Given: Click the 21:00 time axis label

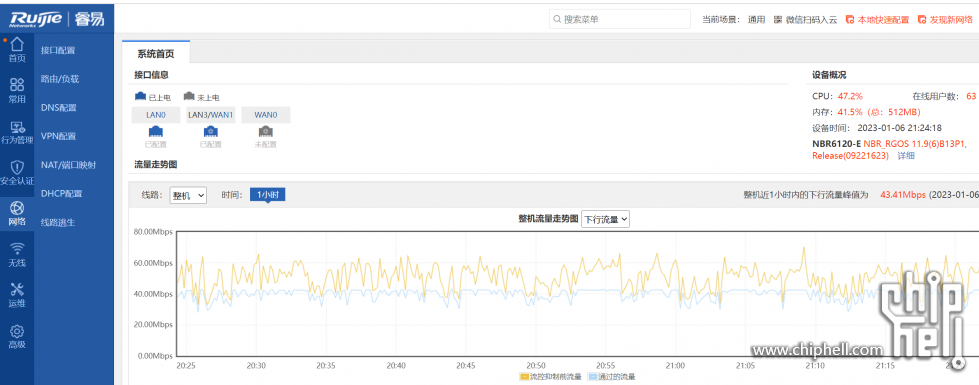Looking at the screenshot, I should tap(675, 365).
